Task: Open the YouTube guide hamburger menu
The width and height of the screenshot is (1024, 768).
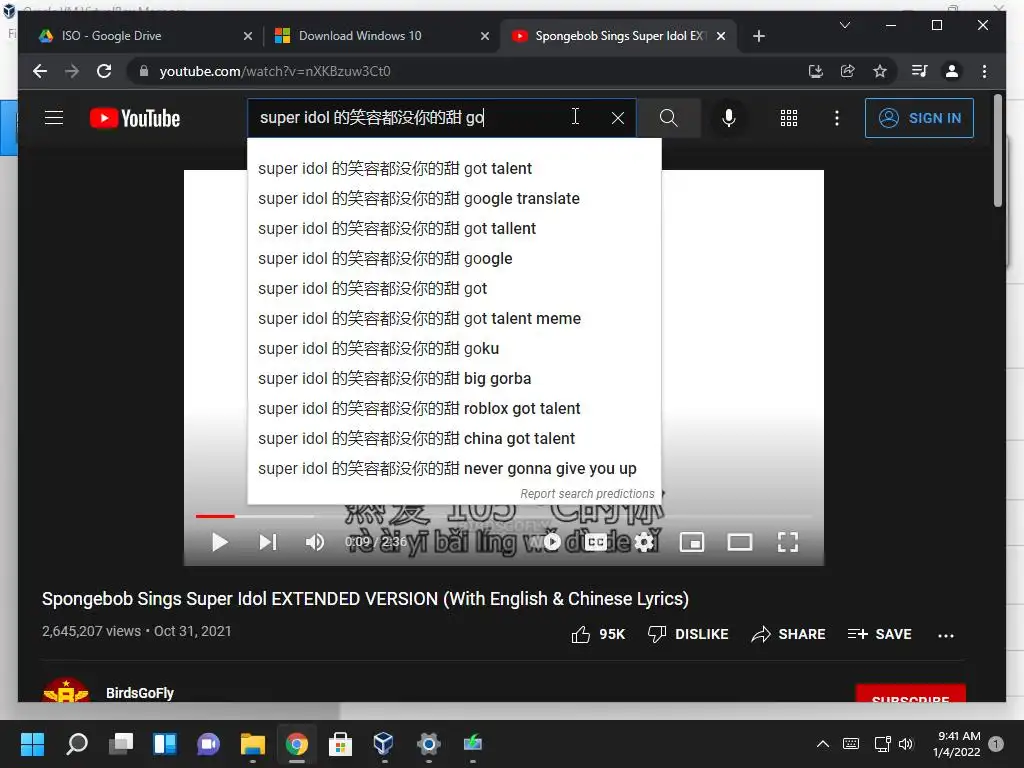Action: (x=54, y=118)
